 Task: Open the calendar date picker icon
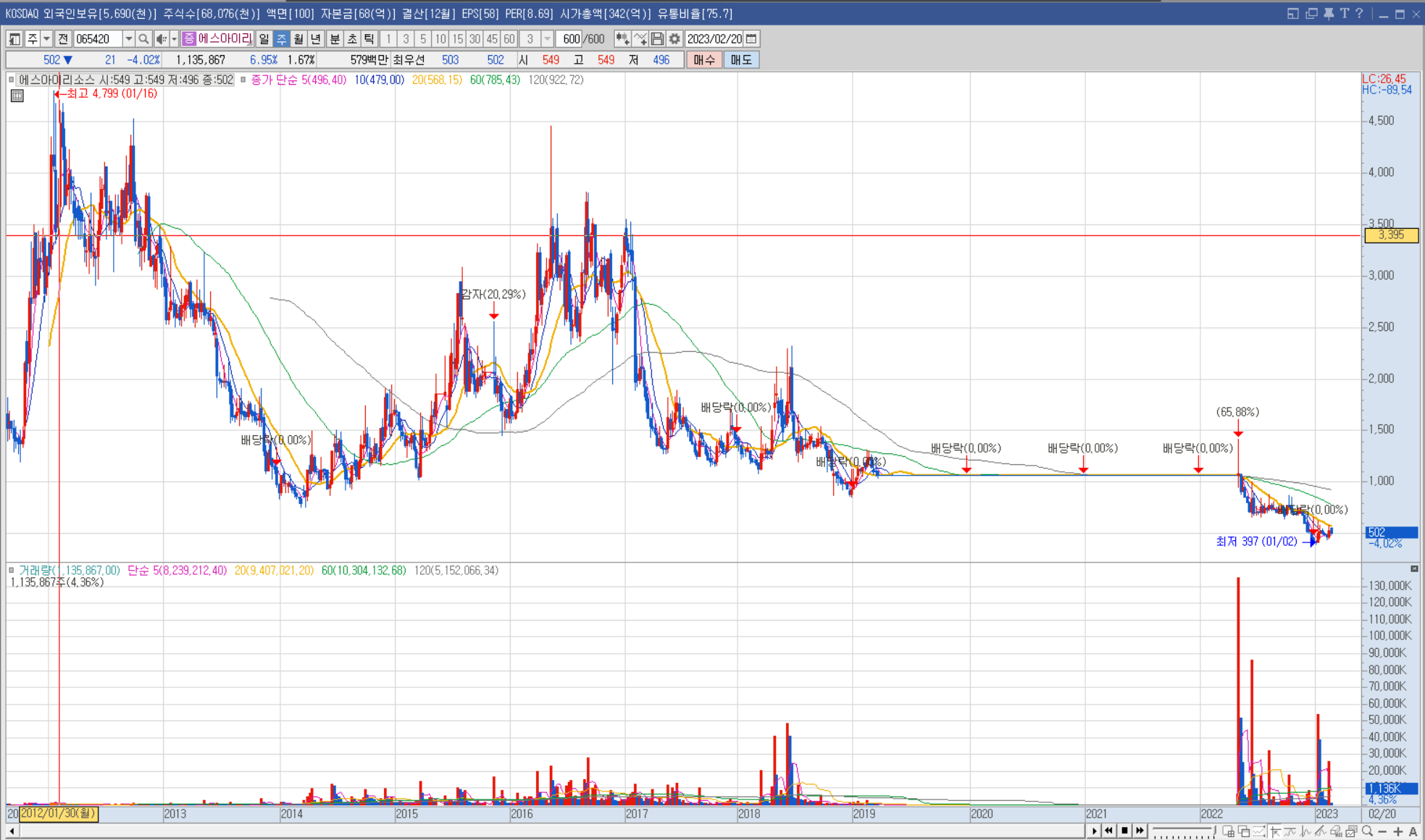tap(752, 39)
